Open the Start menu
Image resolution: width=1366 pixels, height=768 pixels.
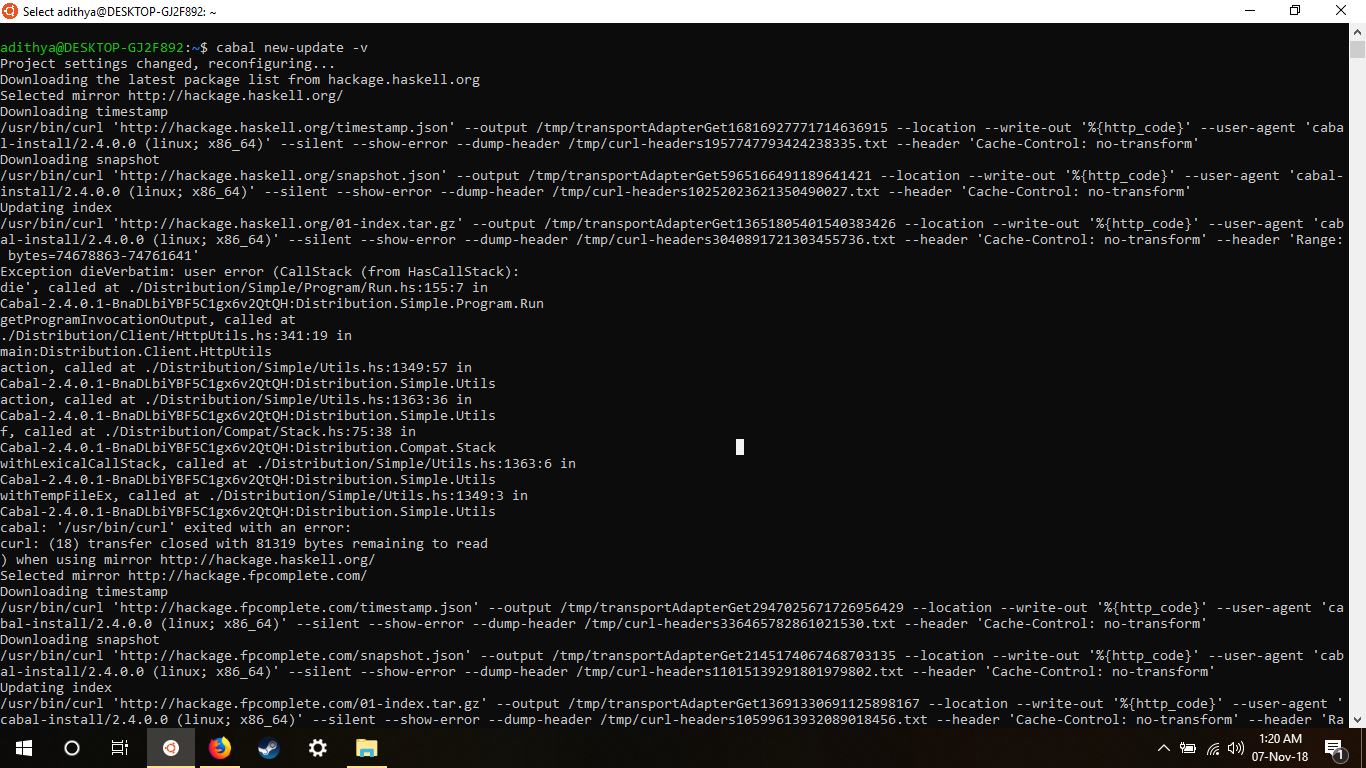point(22,747)
